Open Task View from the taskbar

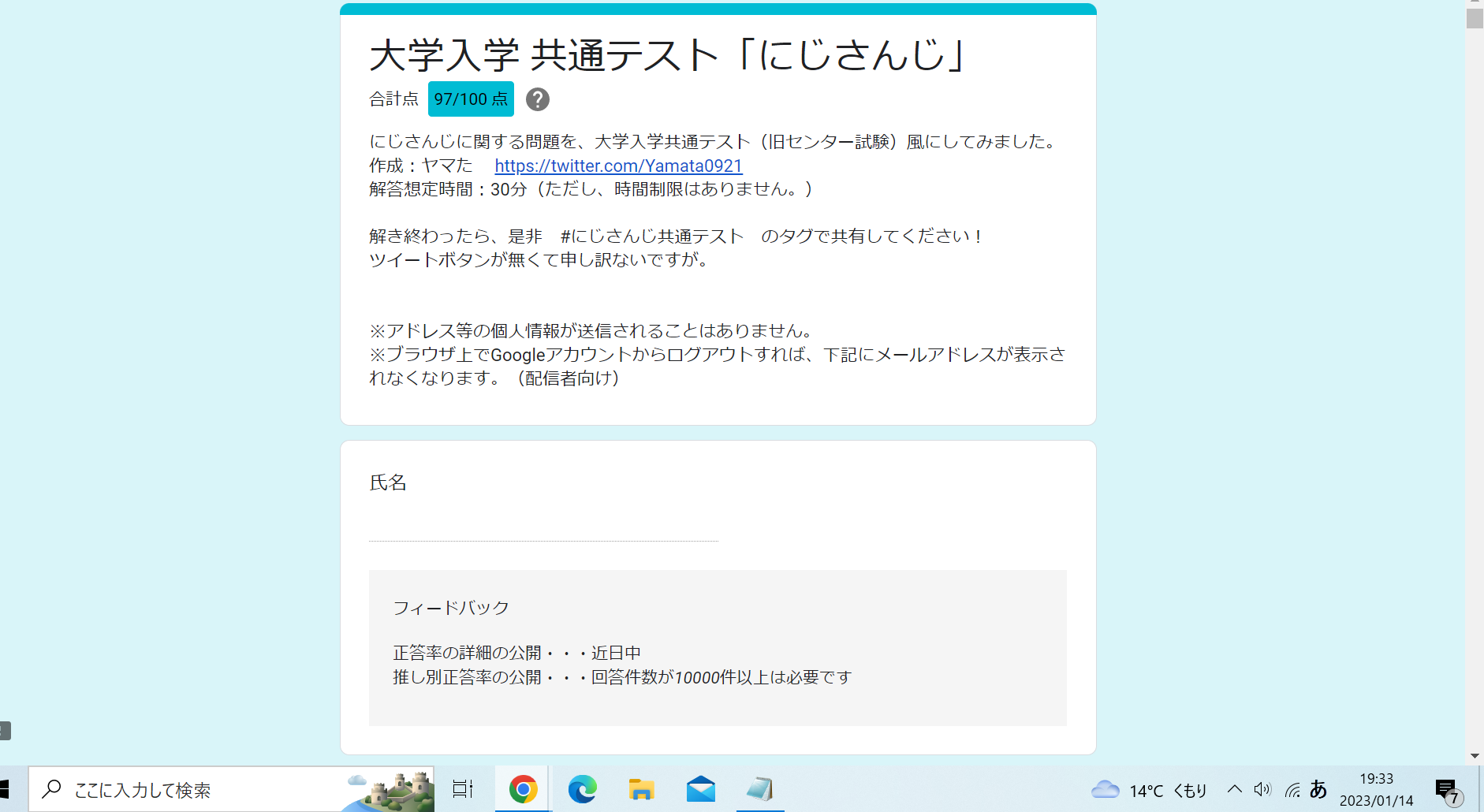[x=463, y=789]
